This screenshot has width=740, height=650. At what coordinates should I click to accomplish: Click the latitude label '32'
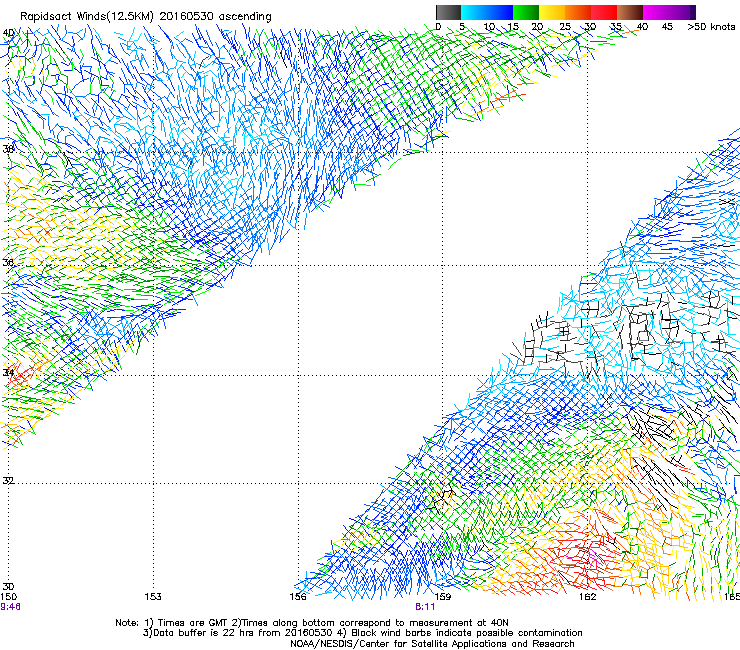[8, 481]
